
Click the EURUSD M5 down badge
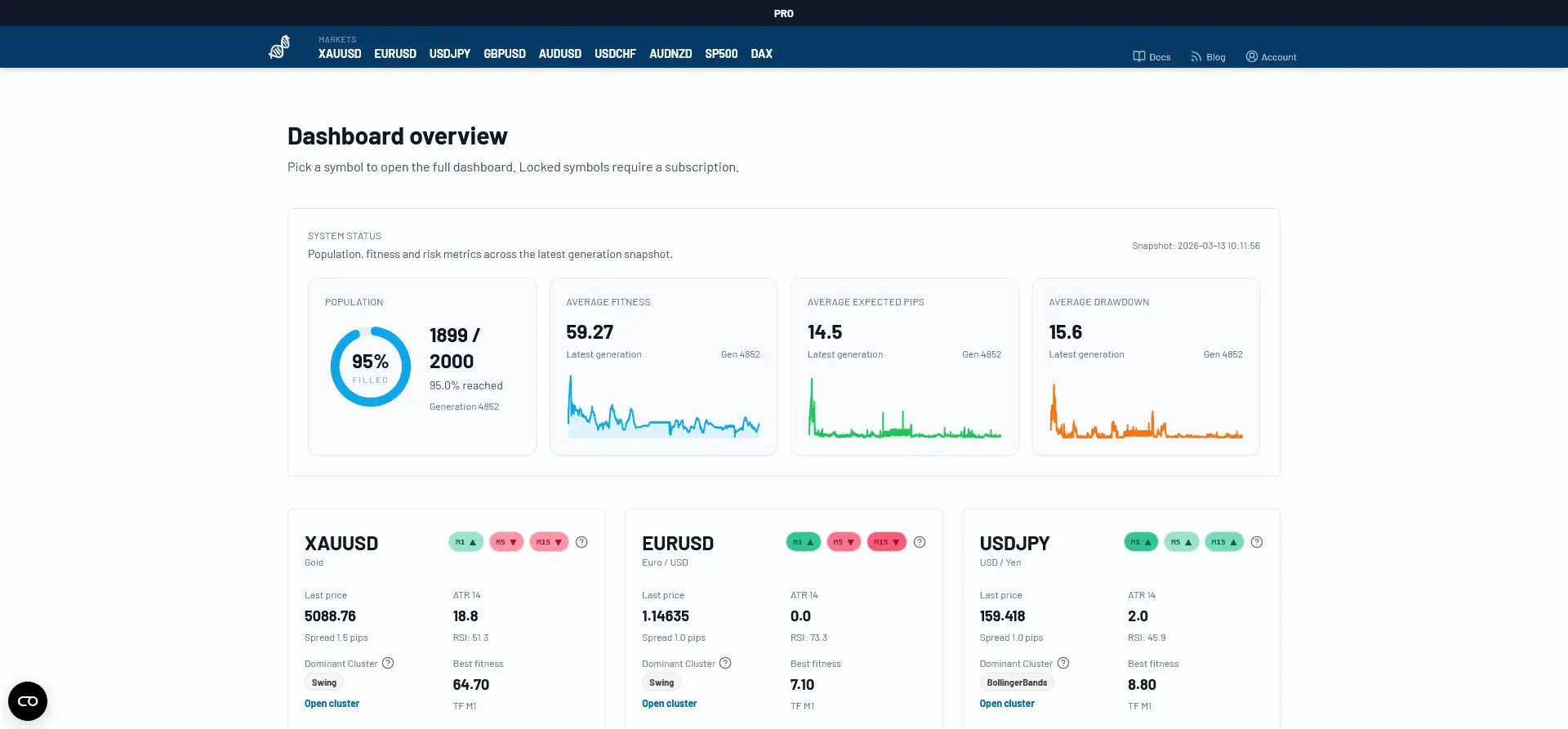pyautogui.click(x=844, y=542)
